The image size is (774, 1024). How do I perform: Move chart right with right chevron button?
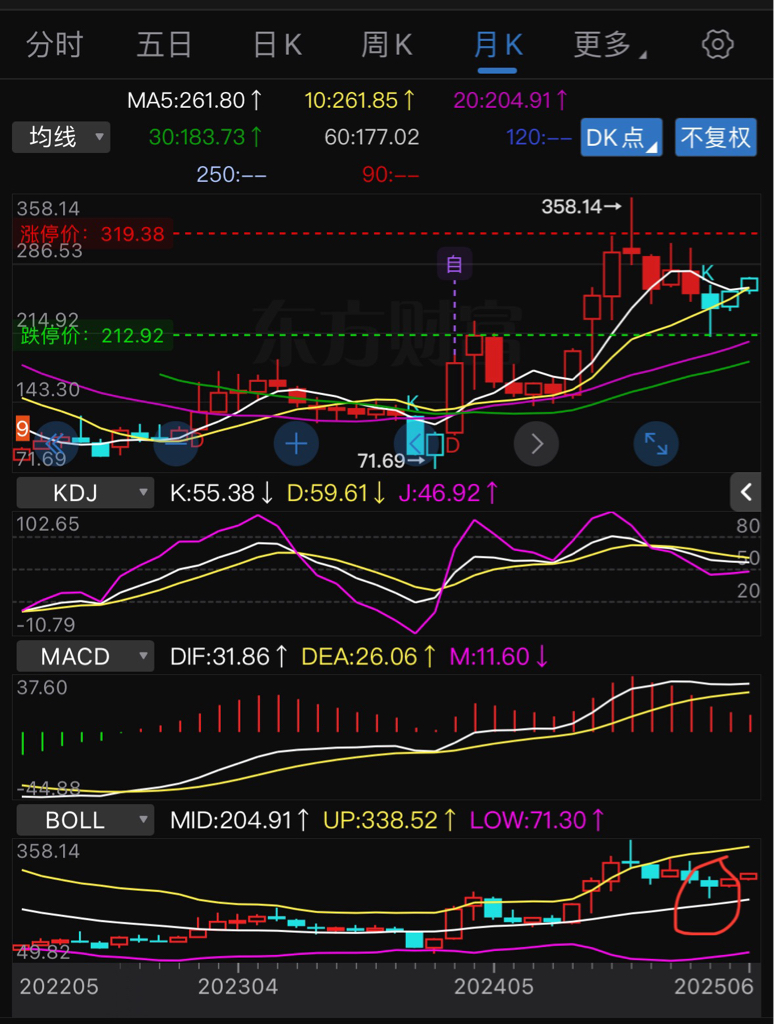pos(536,444)
